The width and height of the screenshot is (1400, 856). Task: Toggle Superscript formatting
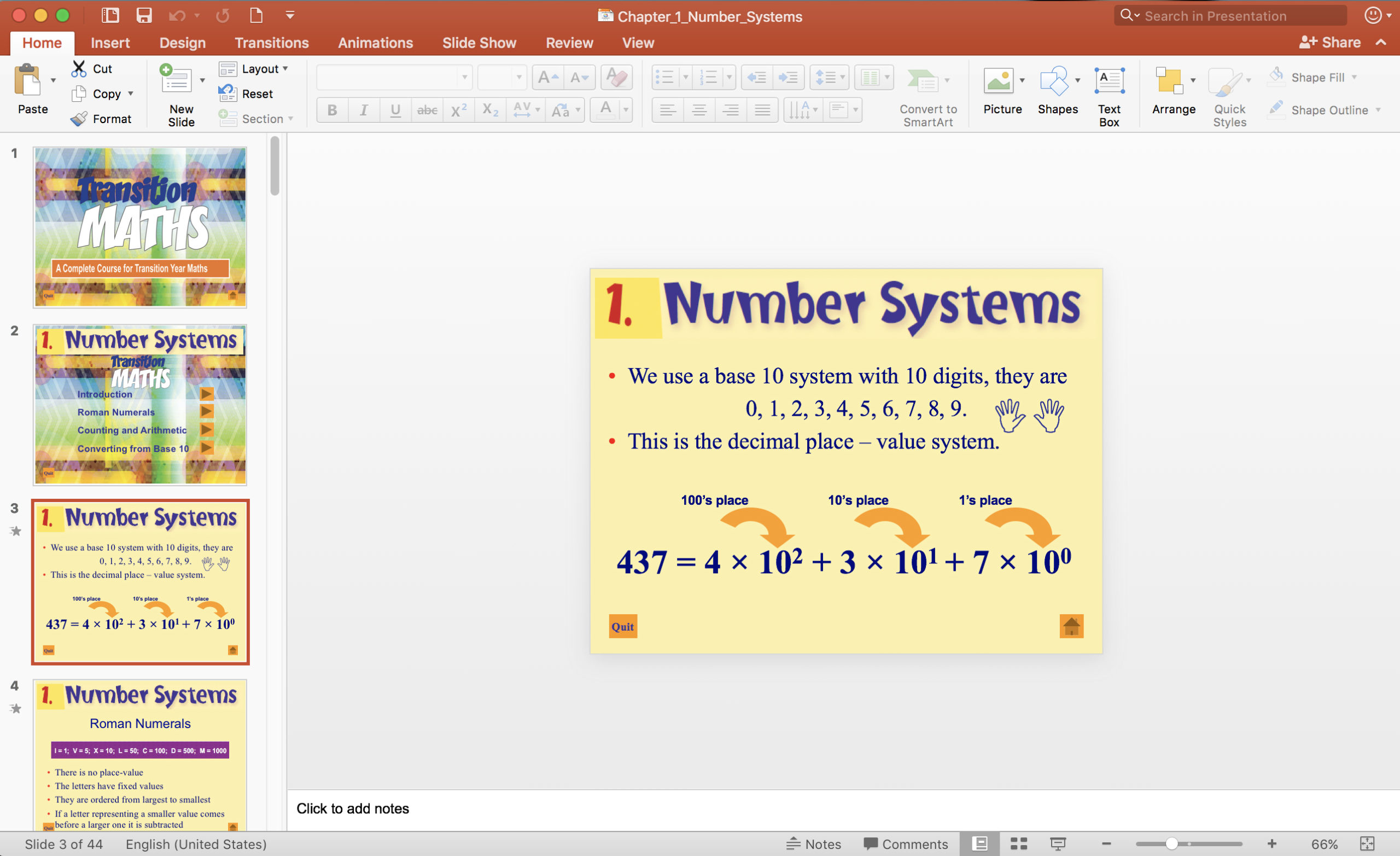tap(458, 110)
